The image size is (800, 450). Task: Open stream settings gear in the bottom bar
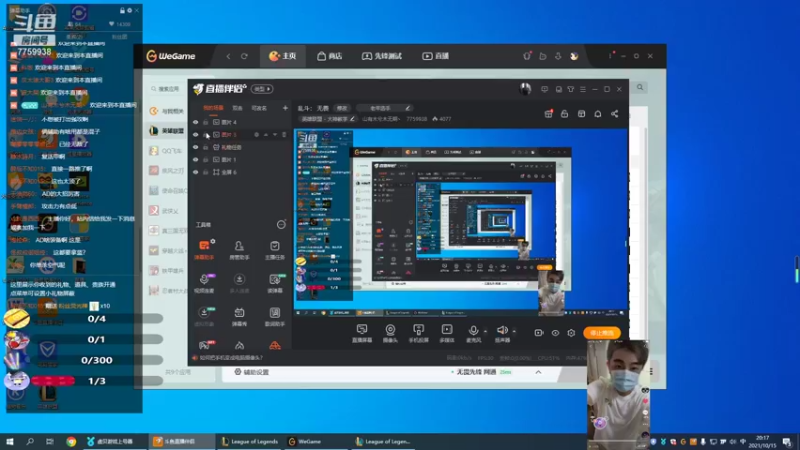pos(571,333)
